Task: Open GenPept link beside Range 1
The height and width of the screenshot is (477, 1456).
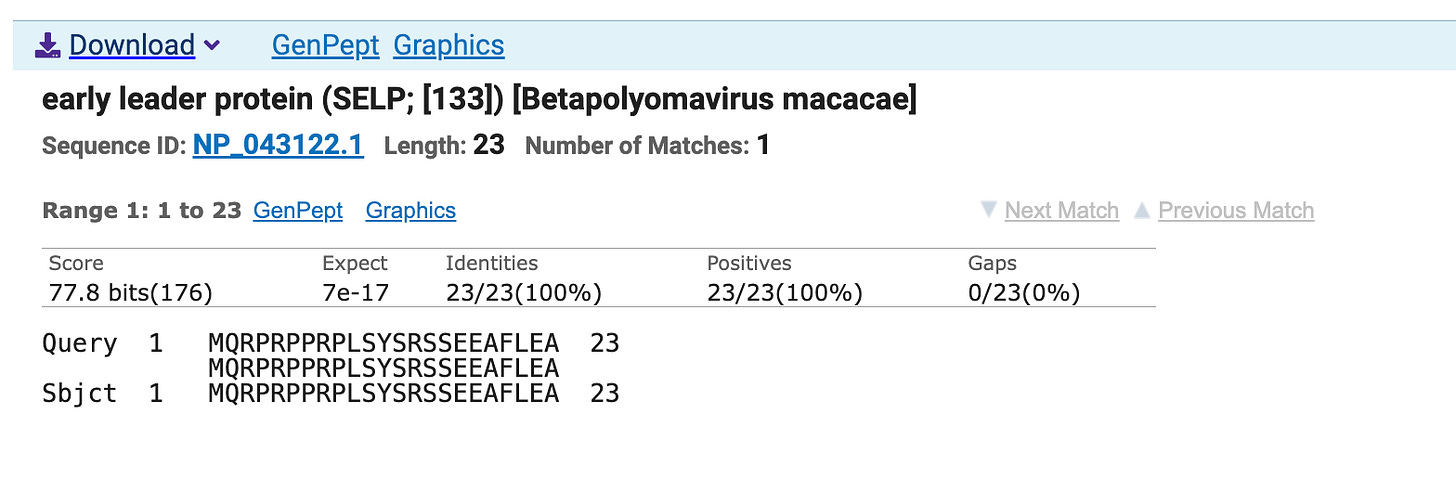Action: (298, 211)
